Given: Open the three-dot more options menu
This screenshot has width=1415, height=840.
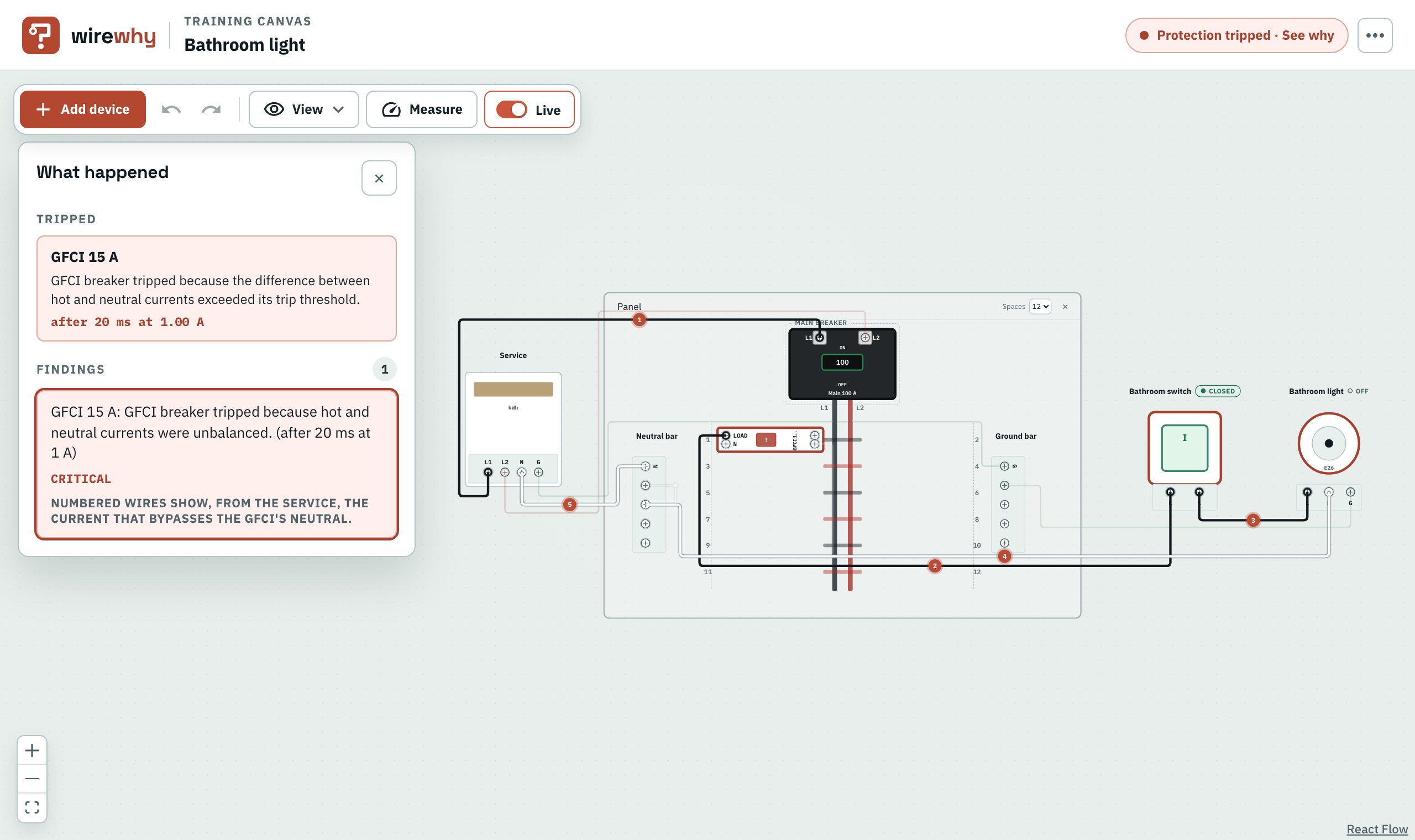Looking at the screenshot, I should tap(1374, 35).
